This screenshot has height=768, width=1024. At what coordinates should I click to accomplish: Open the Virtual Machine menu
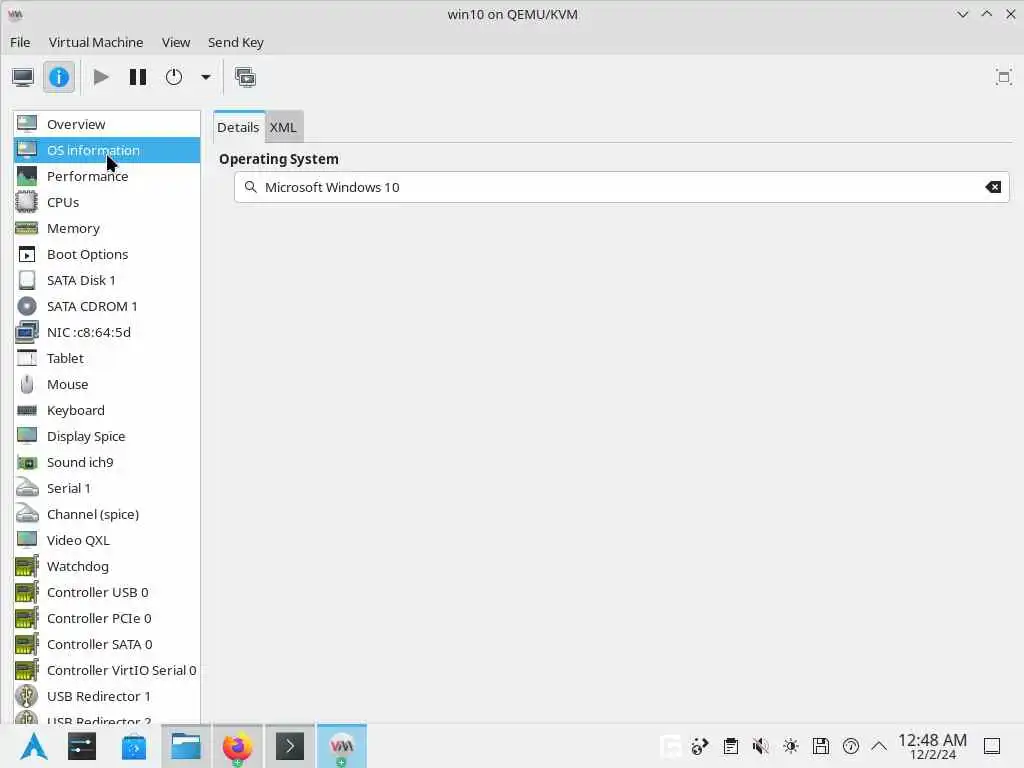pos(96,42)
